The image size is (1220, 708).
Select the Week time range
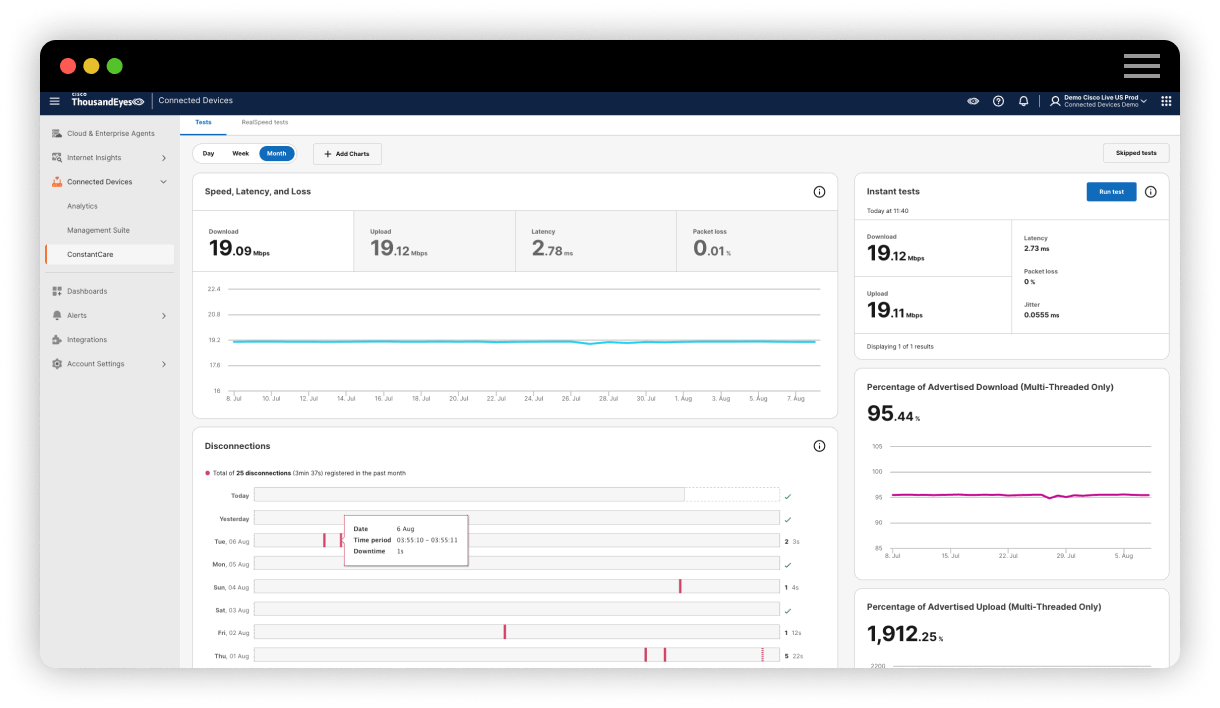pyautogui.click(x=240, y=154)
